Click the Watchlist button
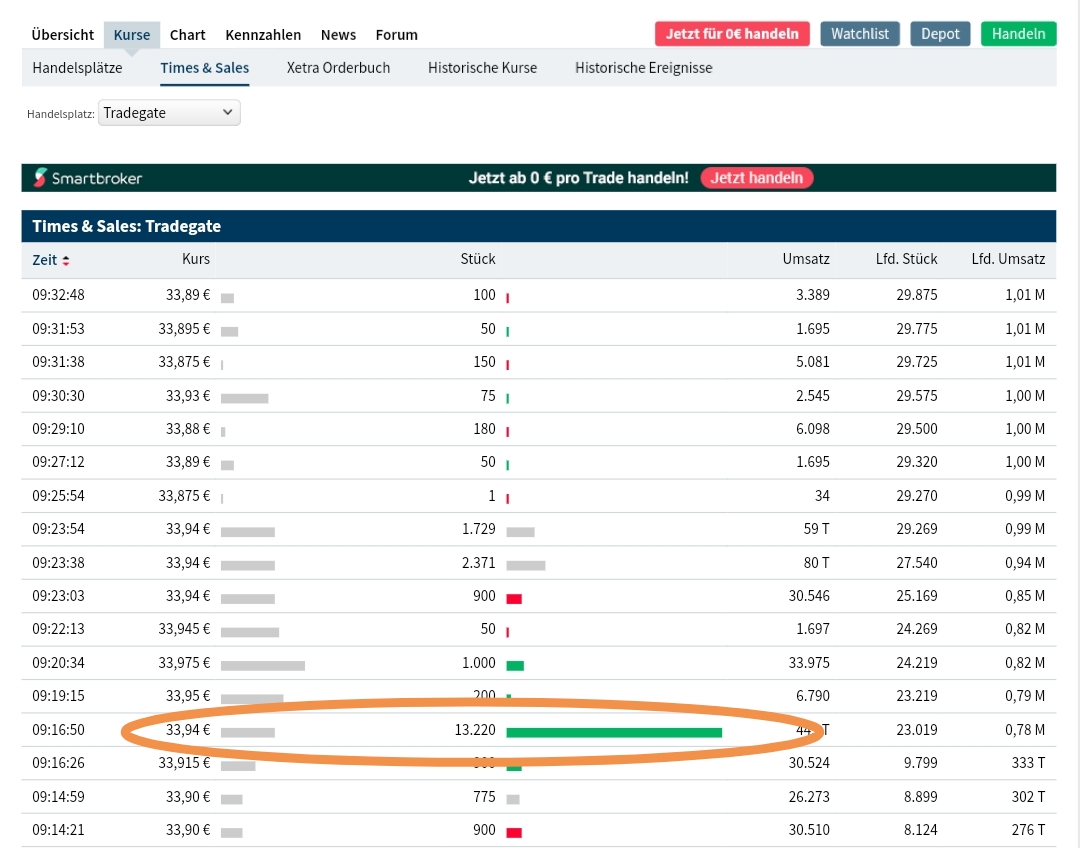The width and height of the screenshot is (1080, 848). 860,34
